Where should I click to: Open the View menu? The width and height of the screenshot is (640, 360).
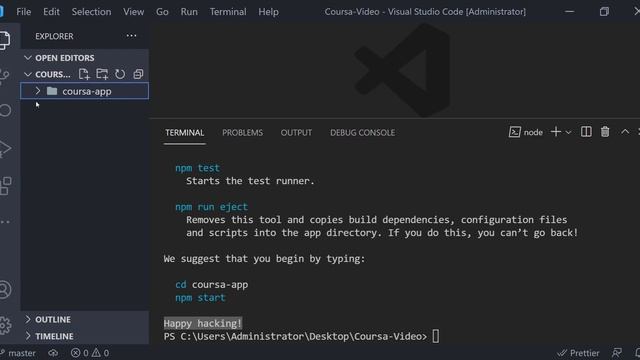[x=133, y=12]
